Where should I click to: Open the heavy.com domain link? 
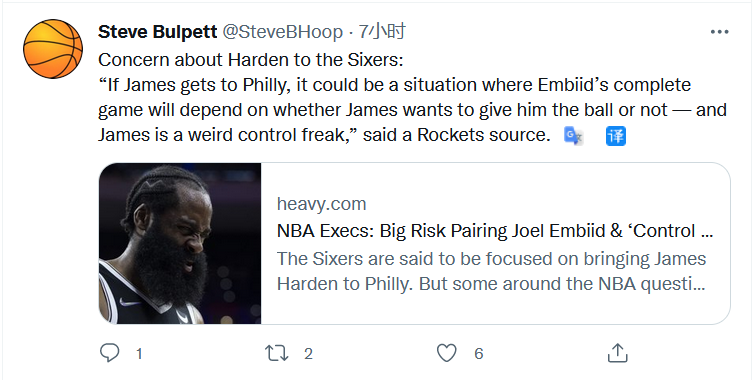(322, 204)
